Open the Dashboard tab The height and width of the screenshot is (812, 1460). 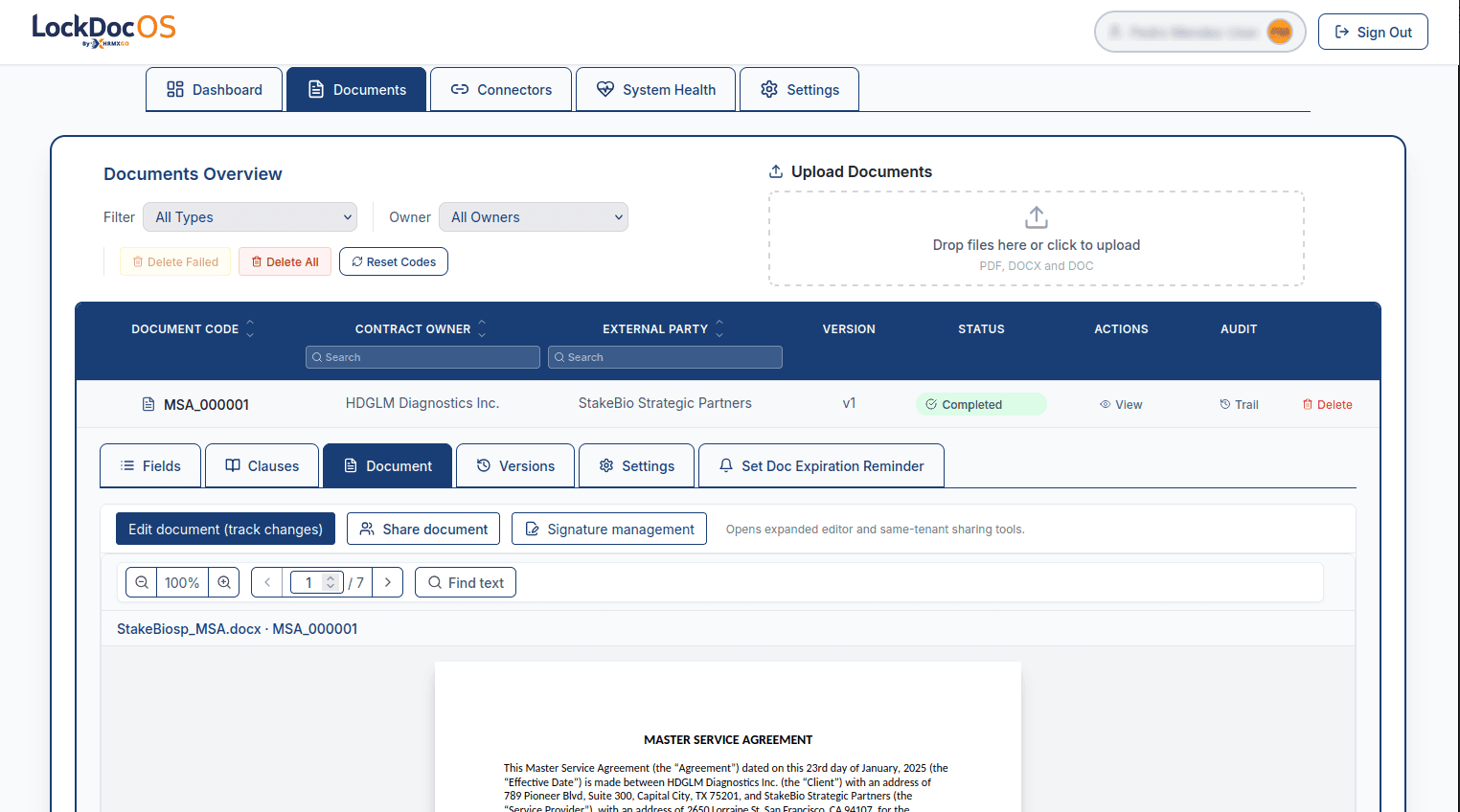point(214,89)
